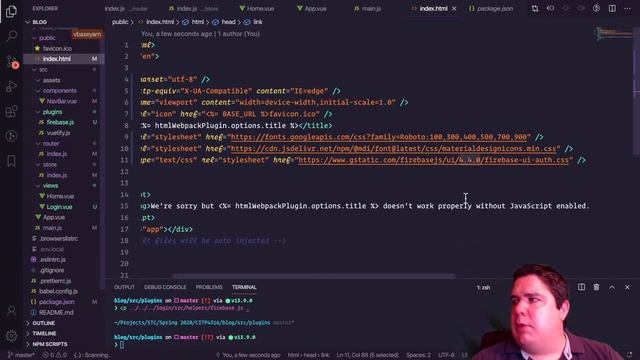
Task: Kill the terminal with trash icon
Action: (x=596, y=287)
